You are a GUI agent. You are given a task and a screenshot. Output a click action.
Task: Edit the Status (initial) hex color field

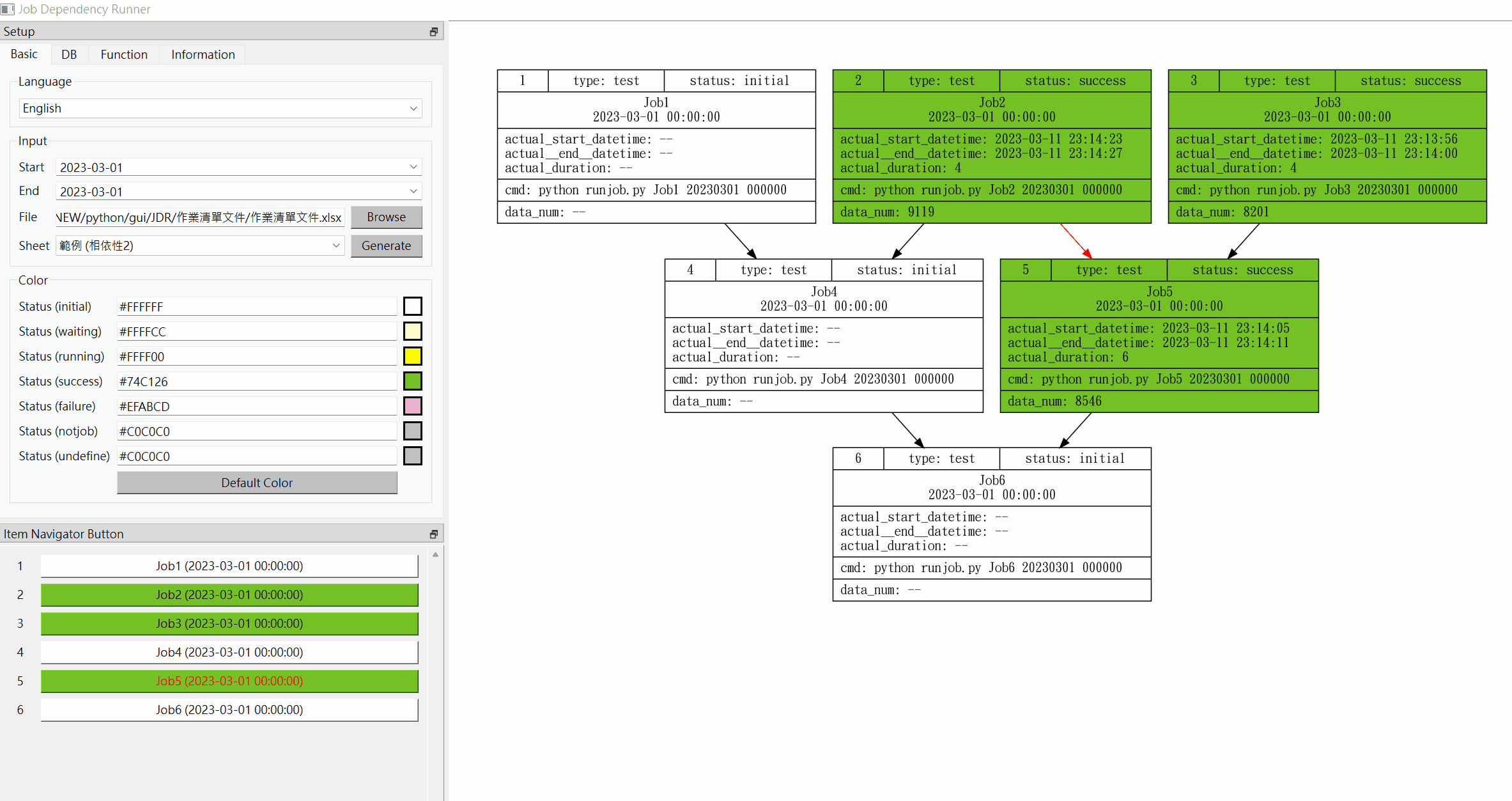256,306
